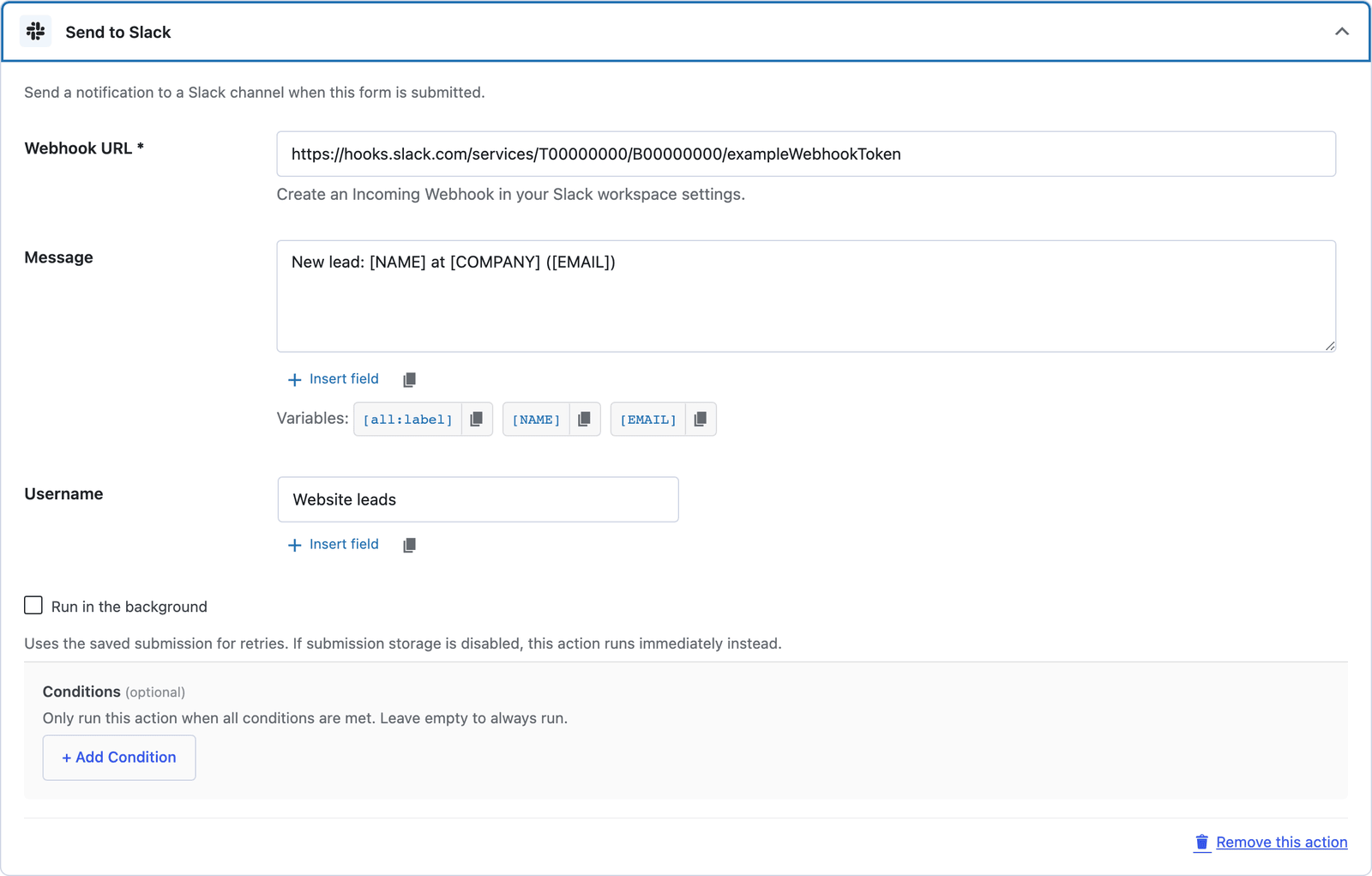Image resolution: width=1372 pixels, height=876 pixels.
Task: Collapse the Send to Slack panel
Action: coord(1342,32)
